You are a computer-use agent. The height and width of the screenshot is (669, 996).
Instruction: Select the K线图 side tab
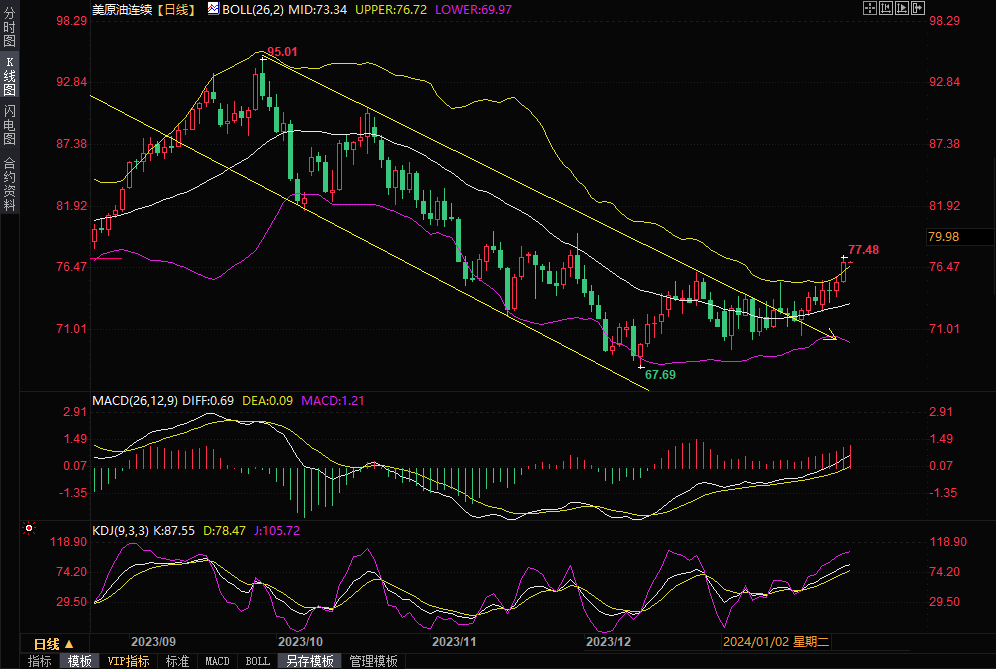pyautogui.click(x=10, y=83)
